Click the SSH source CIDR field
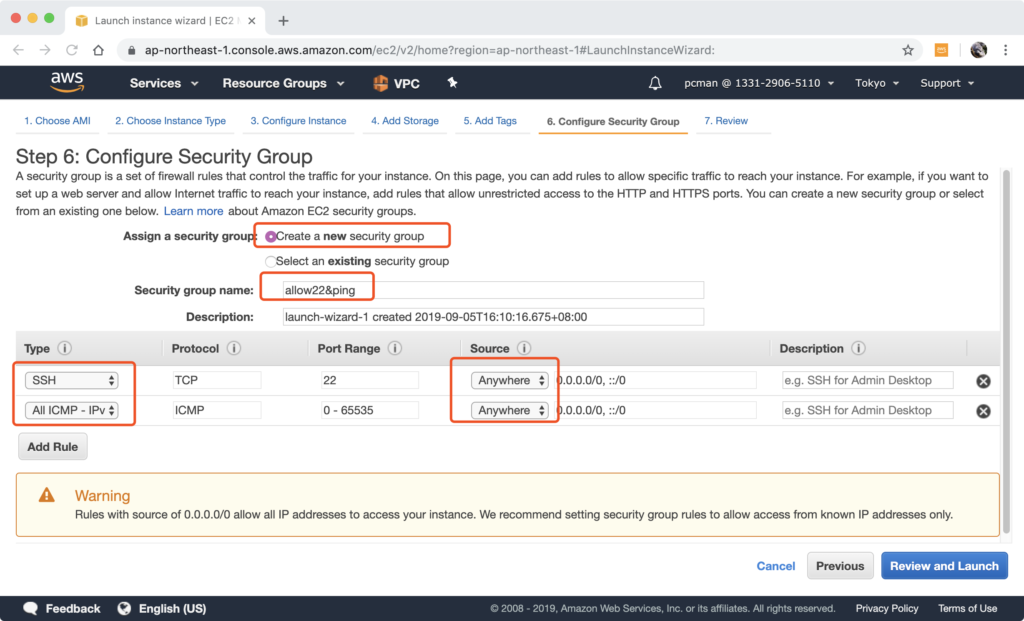The height and width of the screenshot is (621, 1024). point(655,380)
